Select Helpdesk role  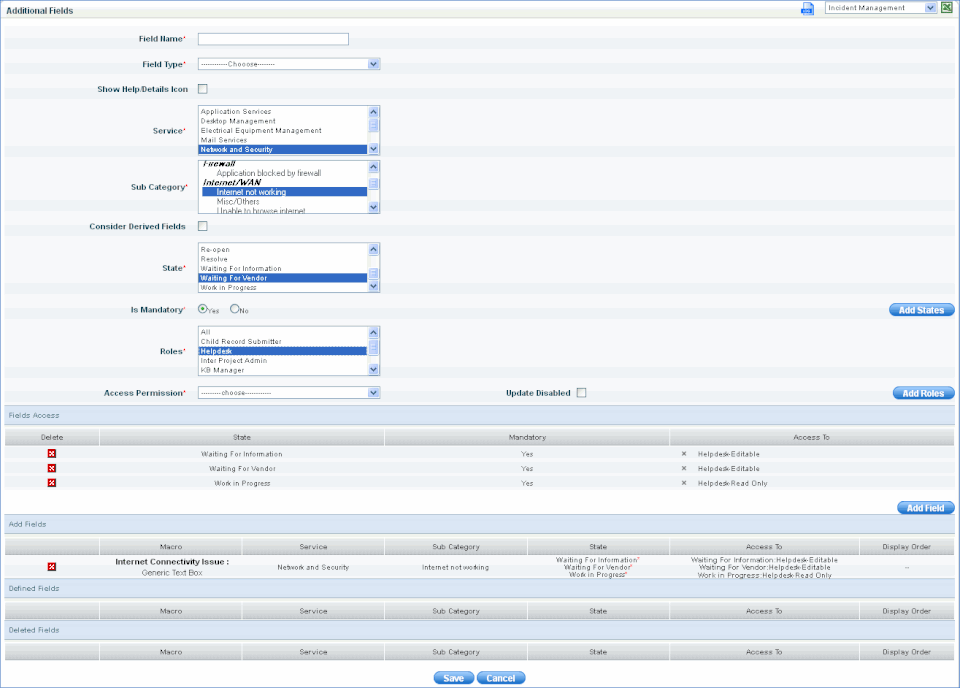283,351
